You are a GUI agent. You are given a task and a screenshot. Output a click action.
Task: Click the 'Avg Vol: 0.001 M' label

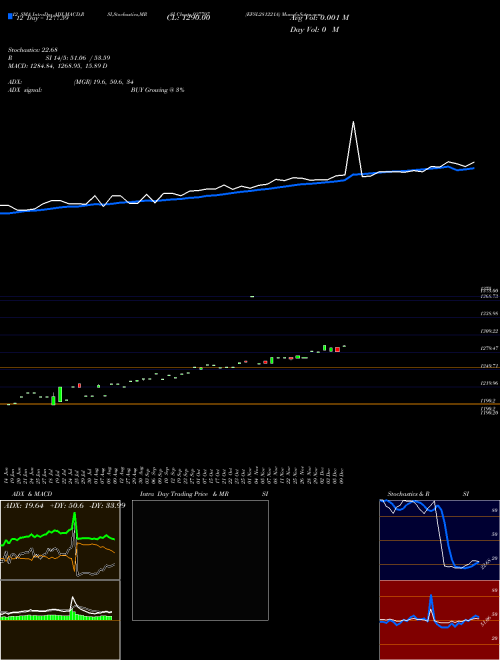(319, 17)
